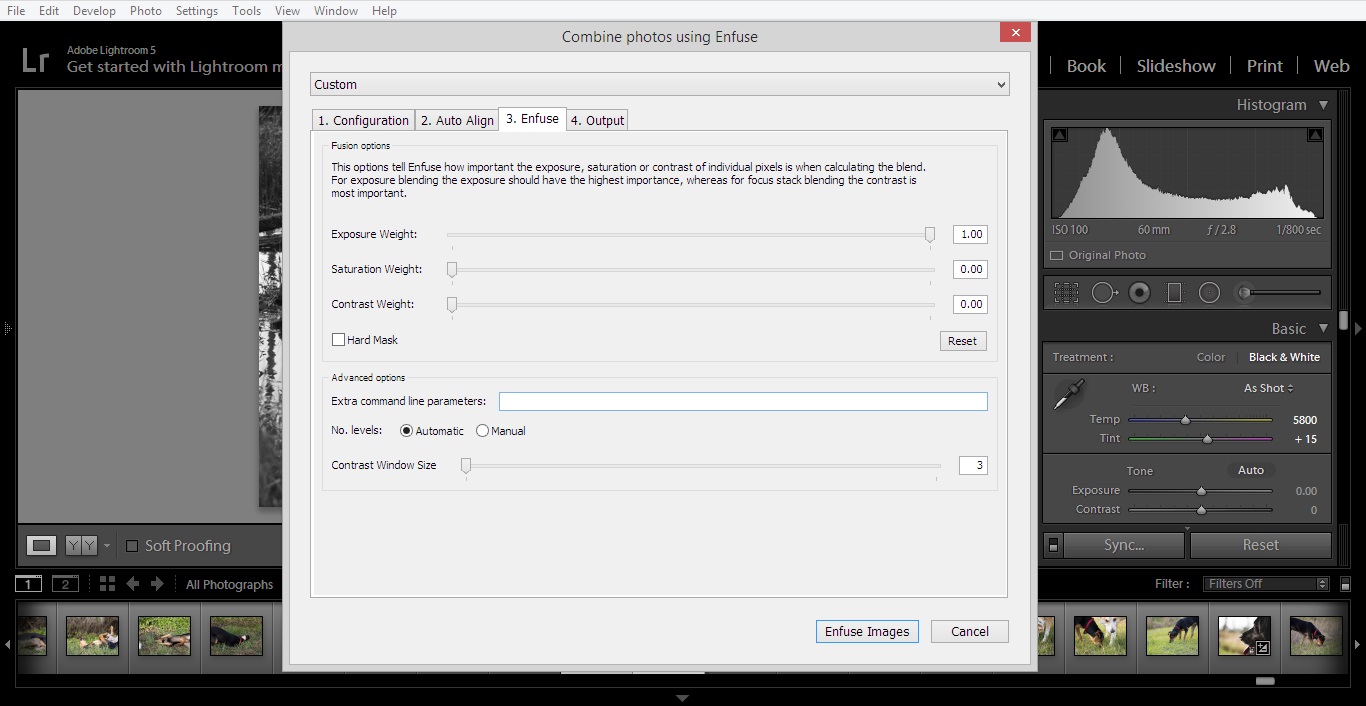
Task: Select the Graduated Filter tool
Action: click(x=1174, y=293)
